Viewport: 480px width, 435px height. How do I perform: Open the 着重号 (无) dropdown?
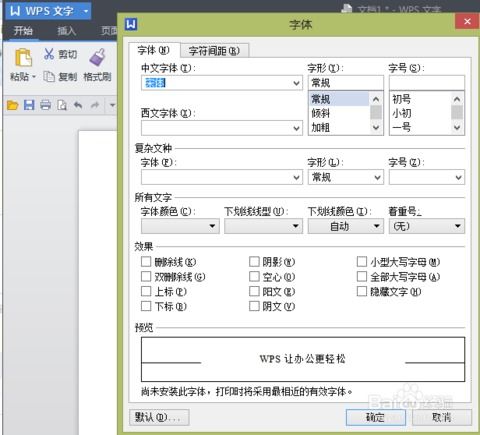pos(427,226)
